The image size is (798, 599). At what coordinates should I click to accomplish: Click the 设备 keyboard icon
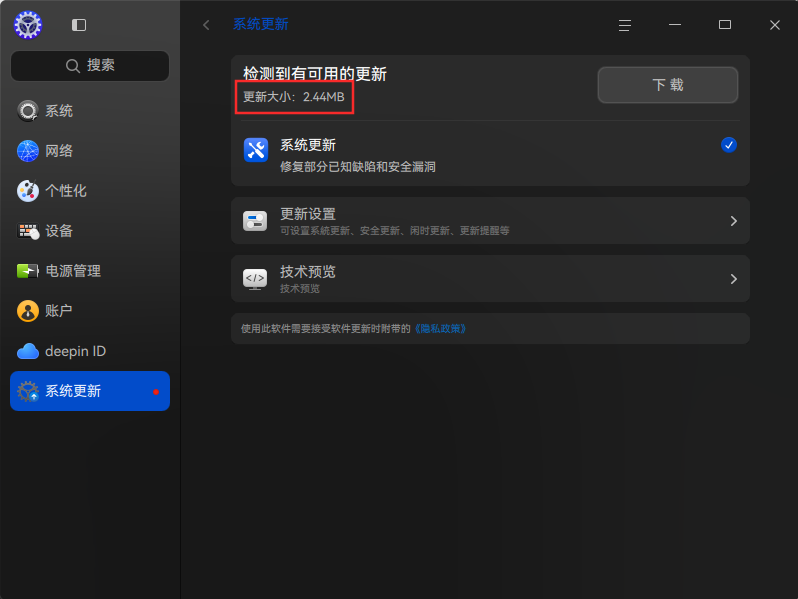point(27,231)
